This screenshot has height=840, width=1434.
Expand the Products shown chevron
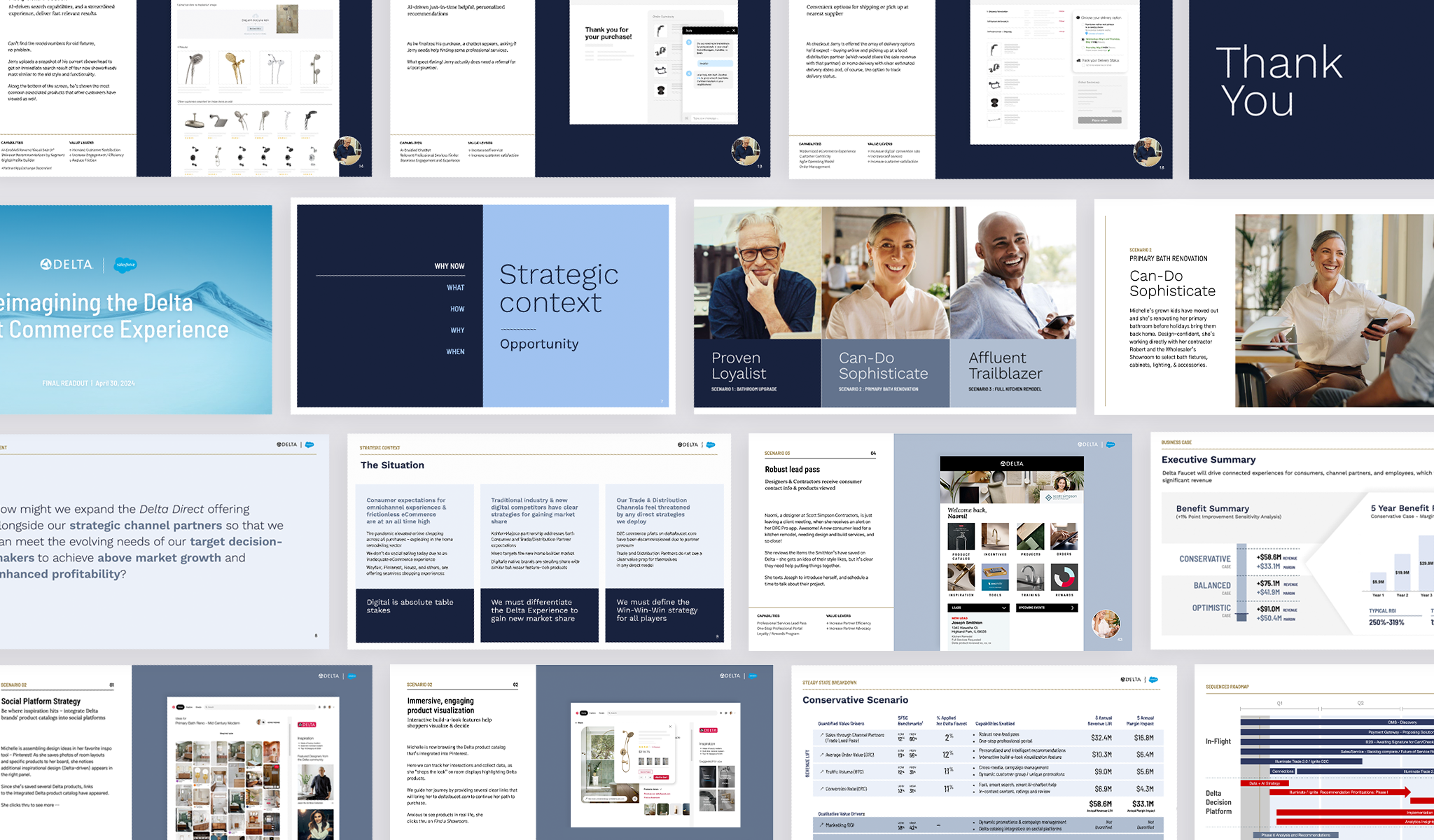pyautogui.click(x=660, y=789)
